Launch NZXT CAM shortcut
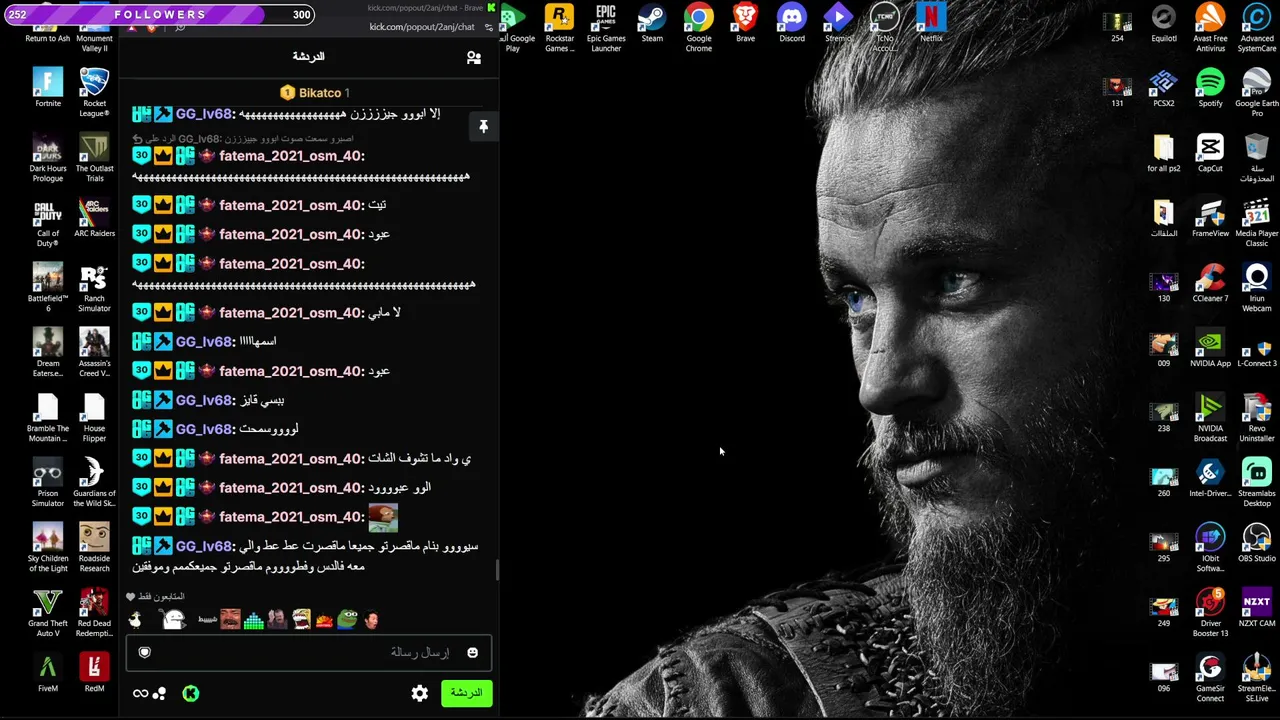The width and height of the screenshot is (1280, 720). coord(1257,608)
